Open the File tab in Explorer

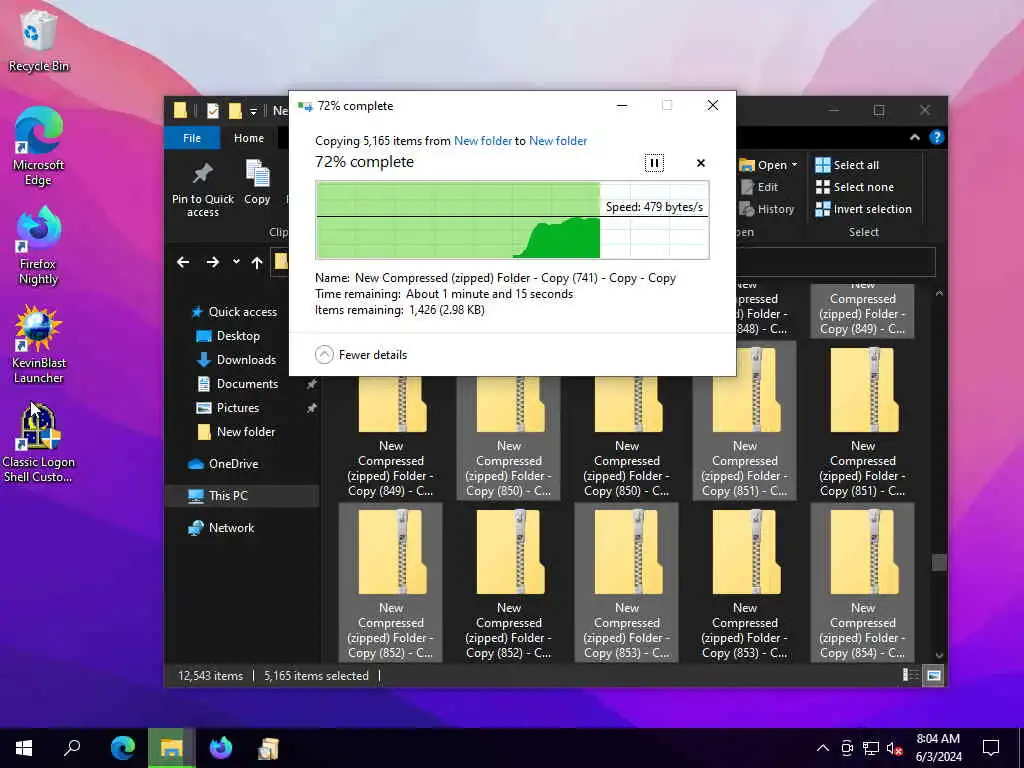click(x=192, y=138)
